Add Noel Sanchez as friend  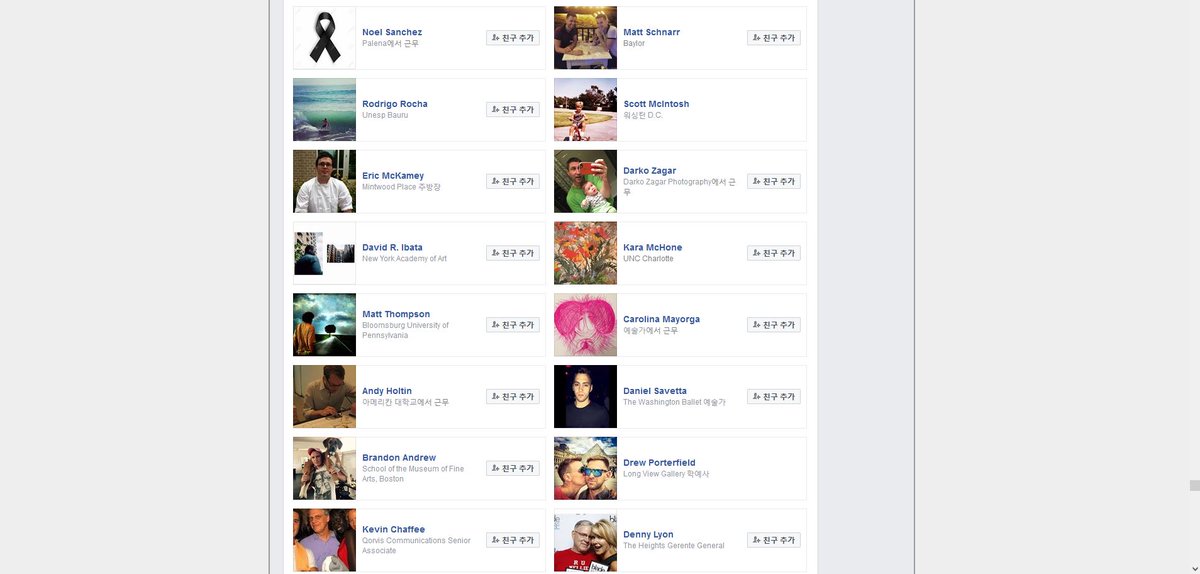coord(513,38)
